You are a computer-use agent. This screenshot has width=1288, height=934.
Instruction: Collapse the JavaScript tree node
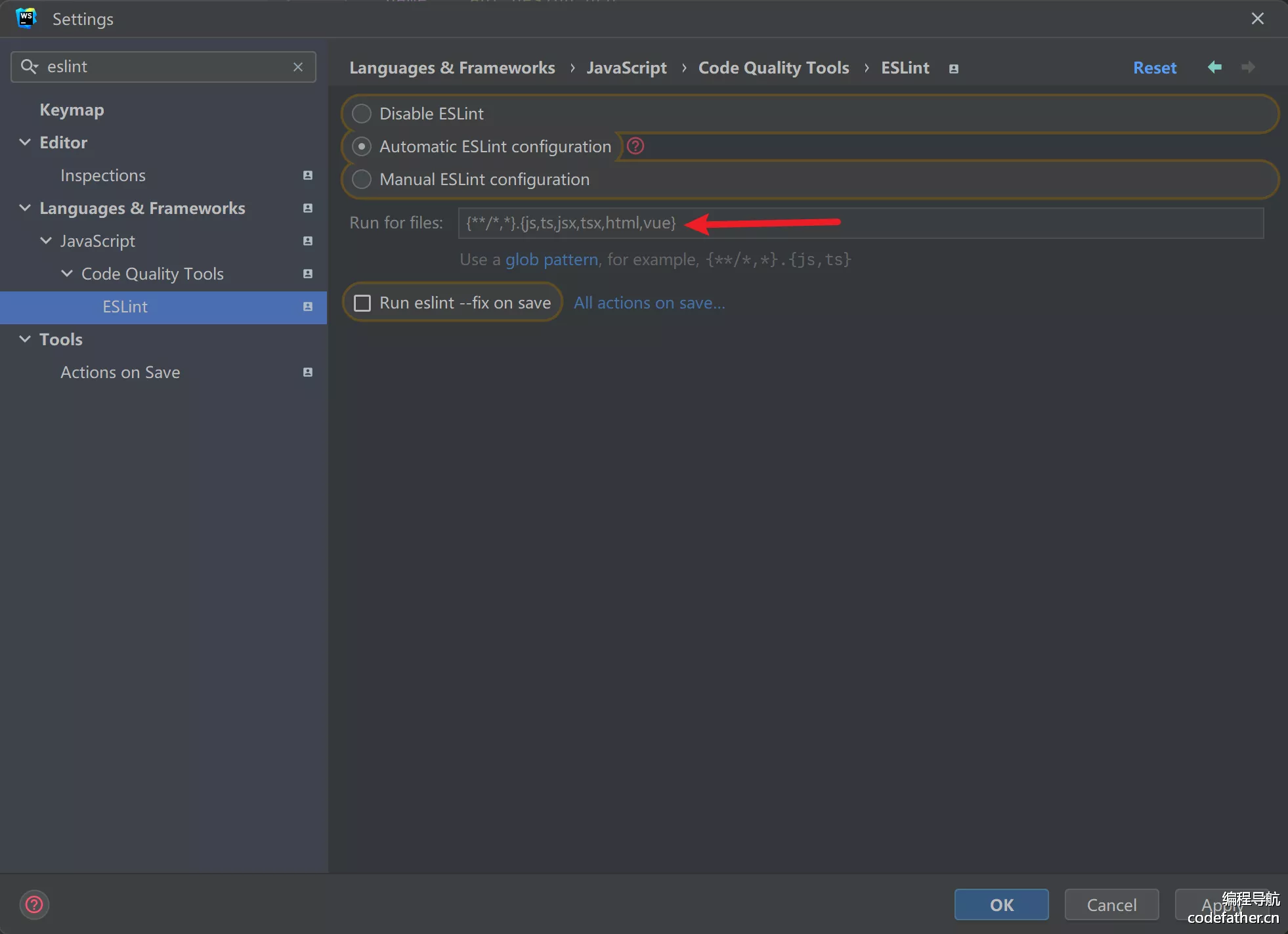(x=46, y=241)
